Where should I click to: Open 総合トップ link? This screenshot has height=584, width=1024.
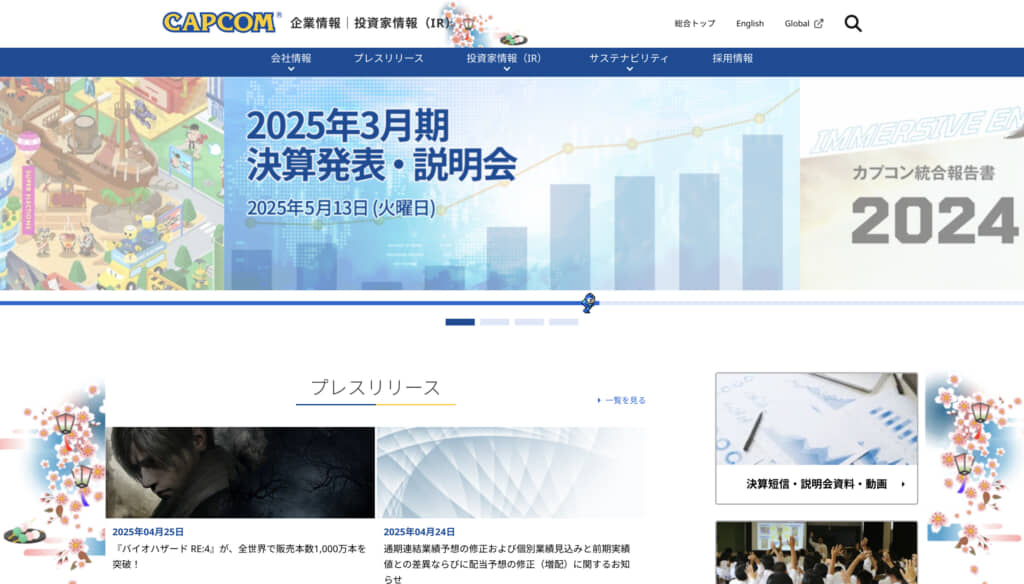pyautogui.click(x=695, y=24)
